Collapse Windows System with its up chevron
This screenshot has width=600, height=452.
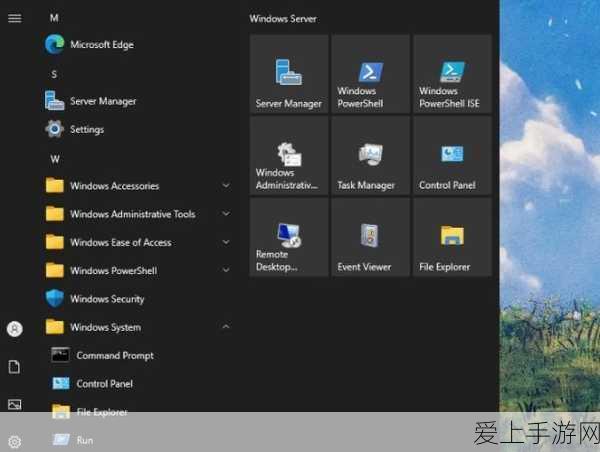[x=226, y=326]
